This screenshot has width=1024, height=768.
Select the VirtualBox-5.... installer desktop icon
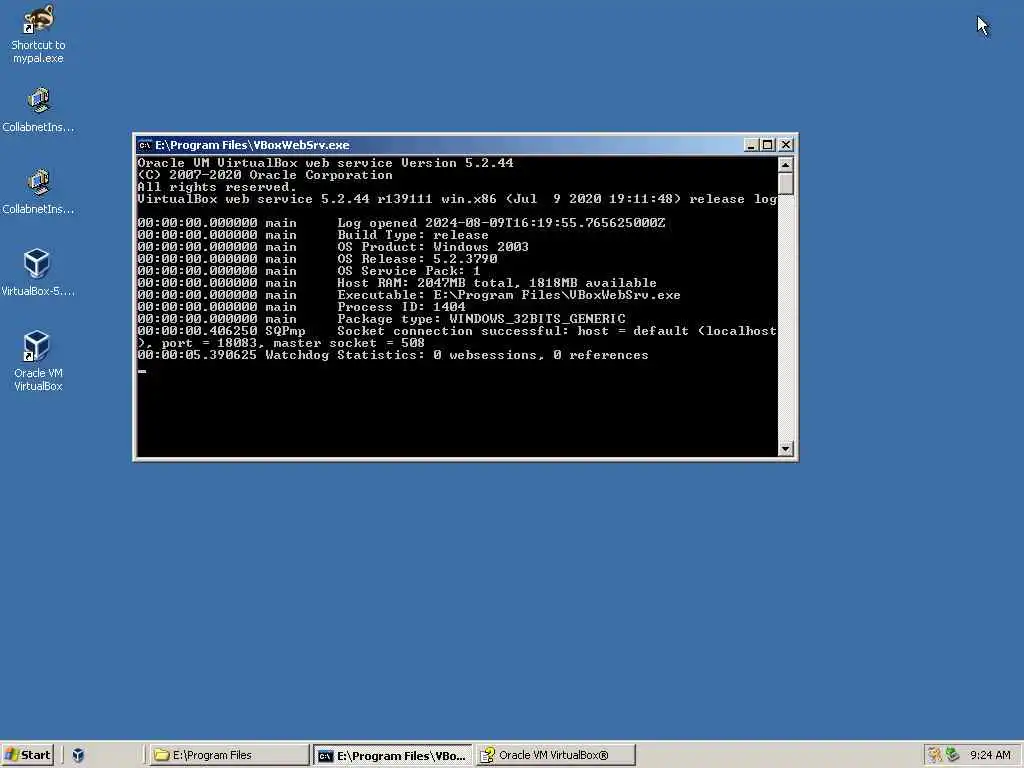(38, 274)
